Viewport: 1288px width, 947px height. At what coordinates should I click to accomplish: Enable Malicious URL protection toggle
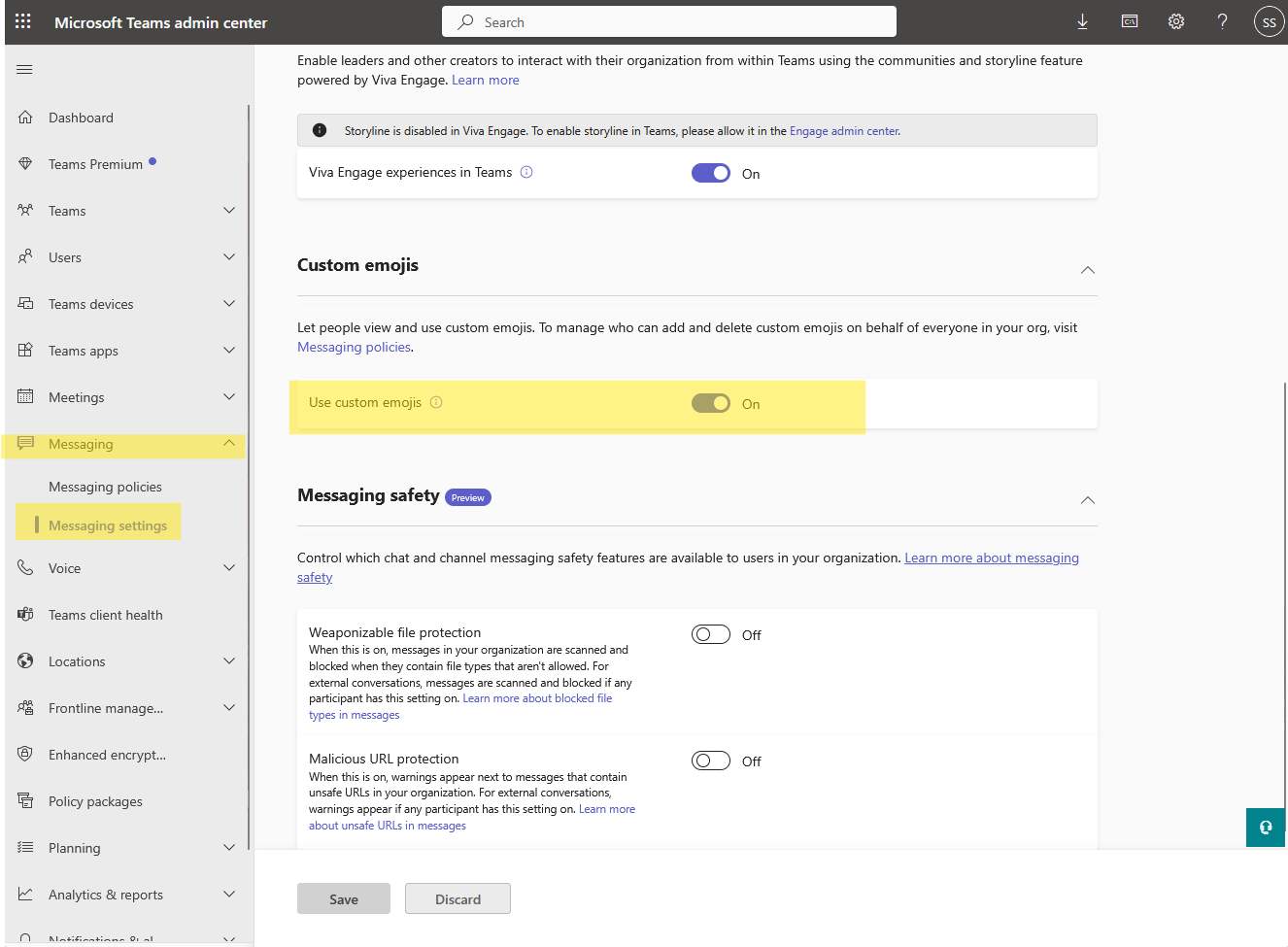[710, 761]
